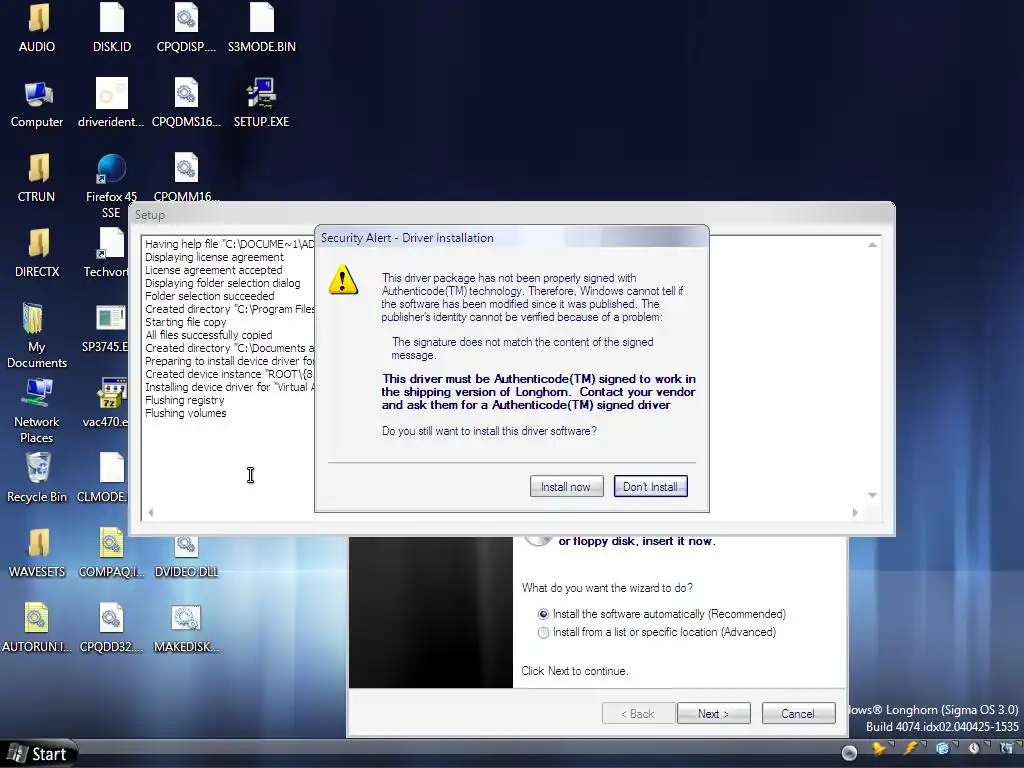The height and width of the screenshot is (768, 1024).
Task: Open the DIRECTX folder
Action: coord(37,253)
